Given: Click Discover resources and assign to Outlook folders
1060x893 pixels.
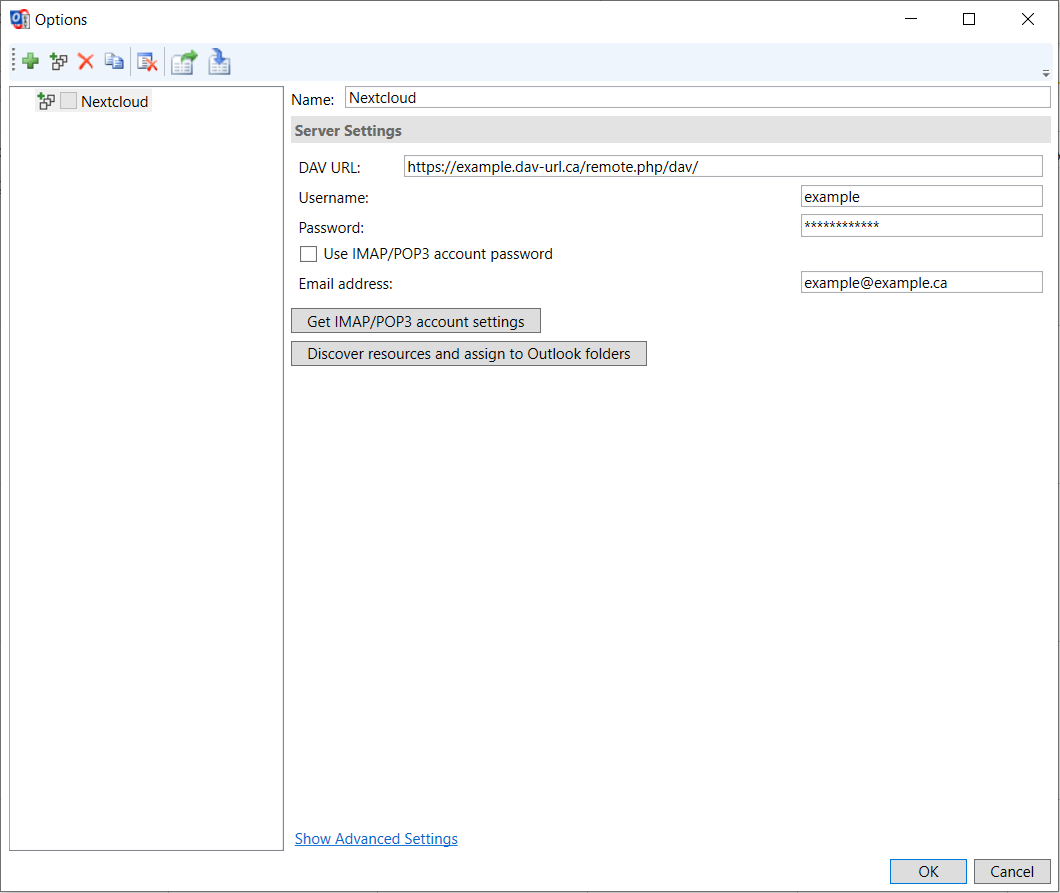Looking at the screenshot, I should (468, 354).
